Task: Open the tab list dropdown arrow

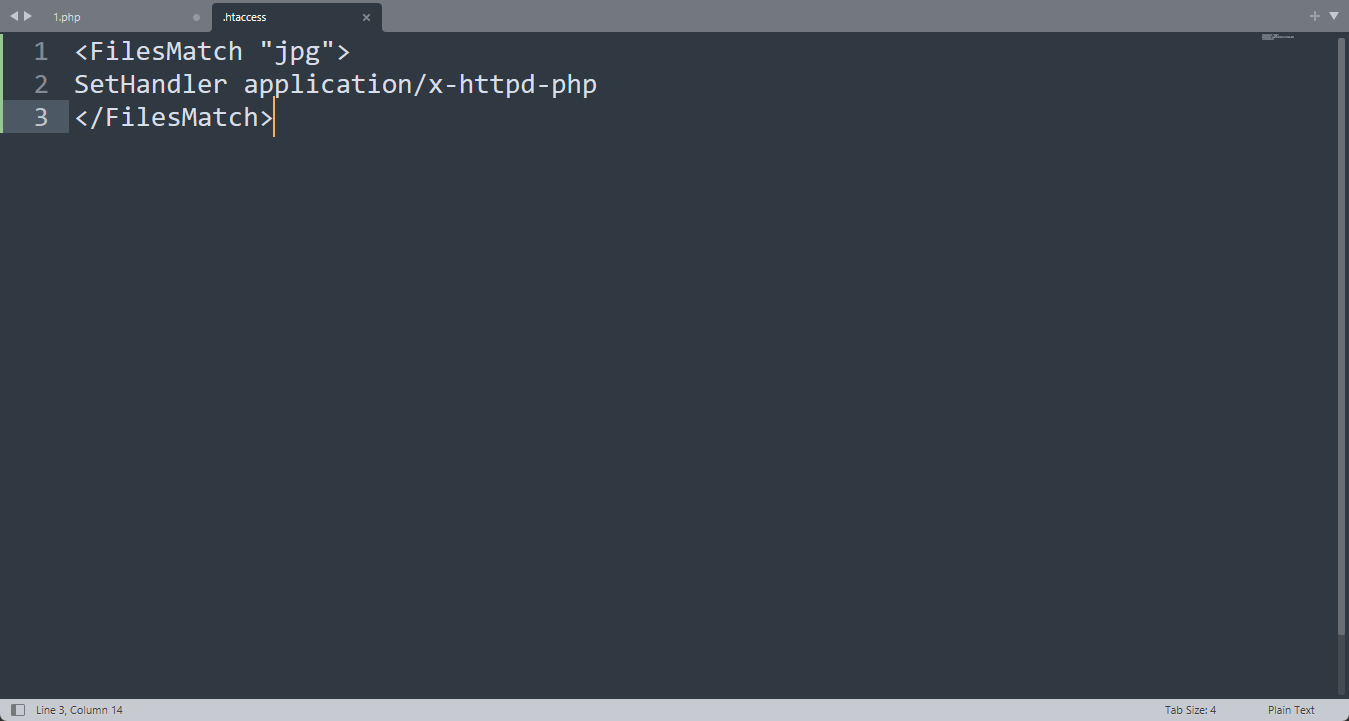Action: click(1334, 16)
